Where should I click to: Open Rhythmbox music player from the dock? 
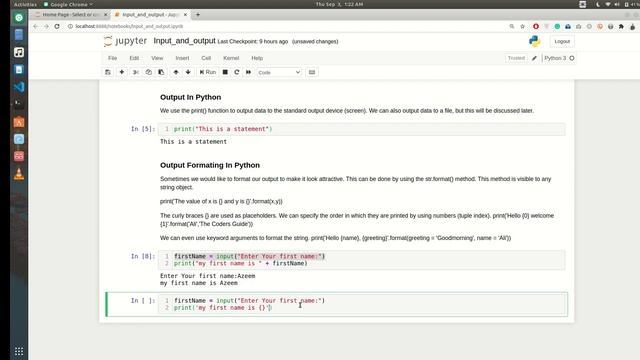coord(19,52)
